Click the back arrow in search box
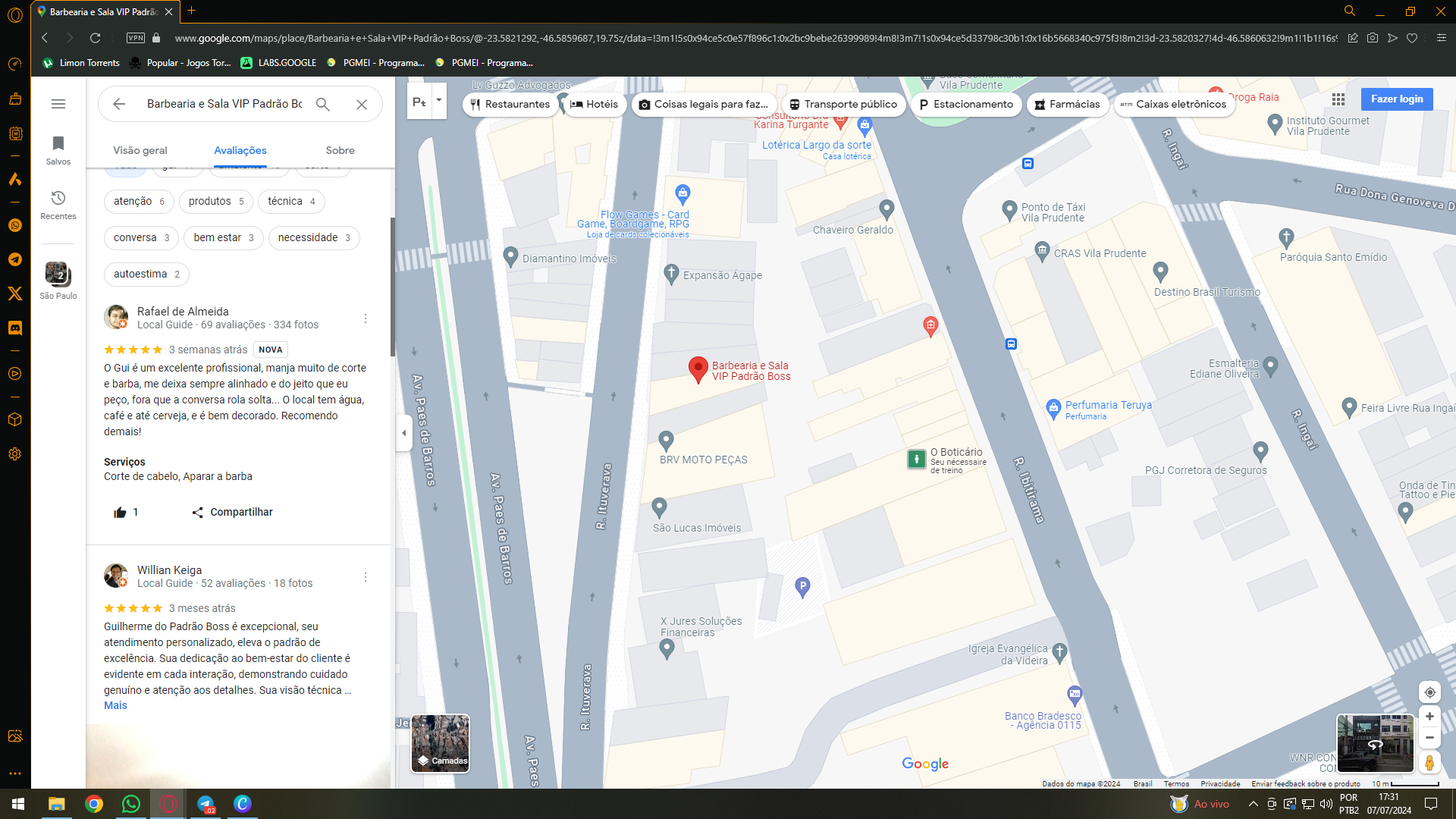Image resolution: width=1456 pixels, height=819 pixels. [x=119, y=104]
